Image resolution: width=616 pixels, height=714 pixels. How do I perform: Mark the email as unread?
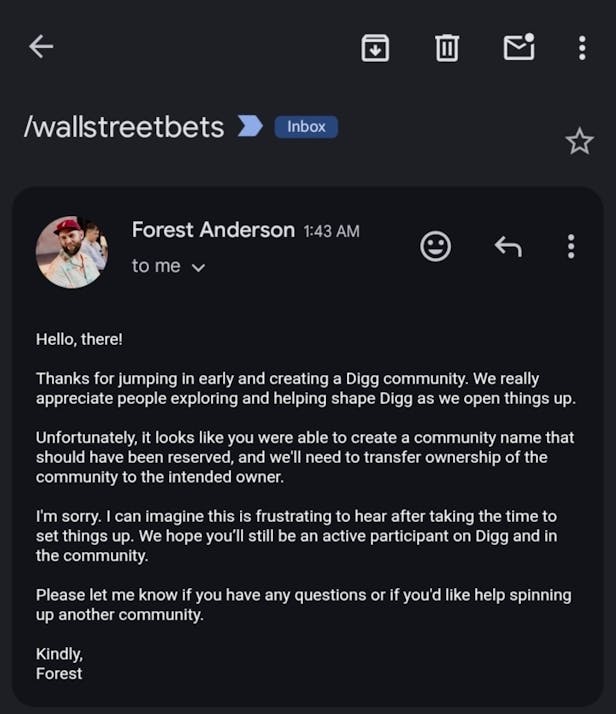(x=519, y=47)
